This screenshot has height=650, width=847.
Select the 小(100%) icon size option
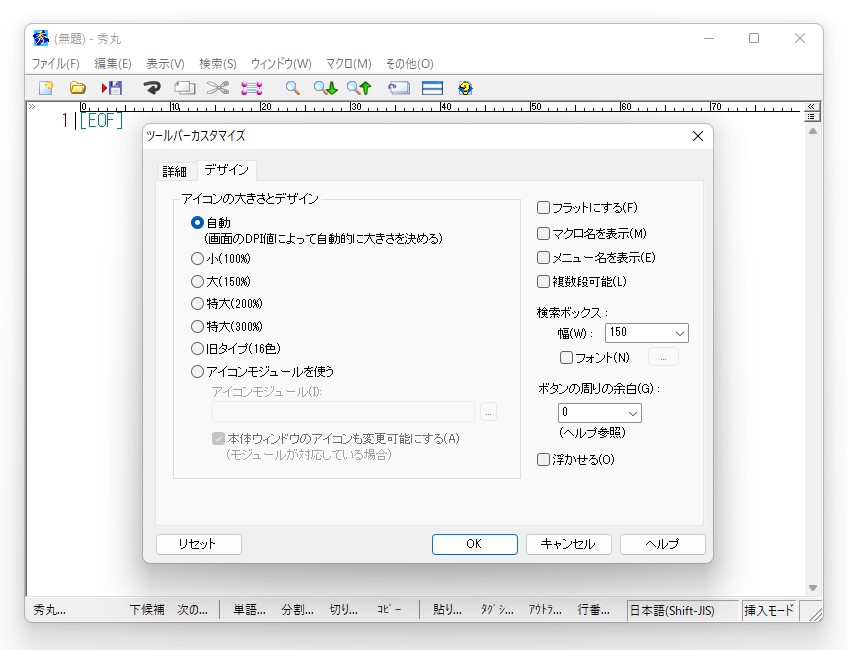197,259
